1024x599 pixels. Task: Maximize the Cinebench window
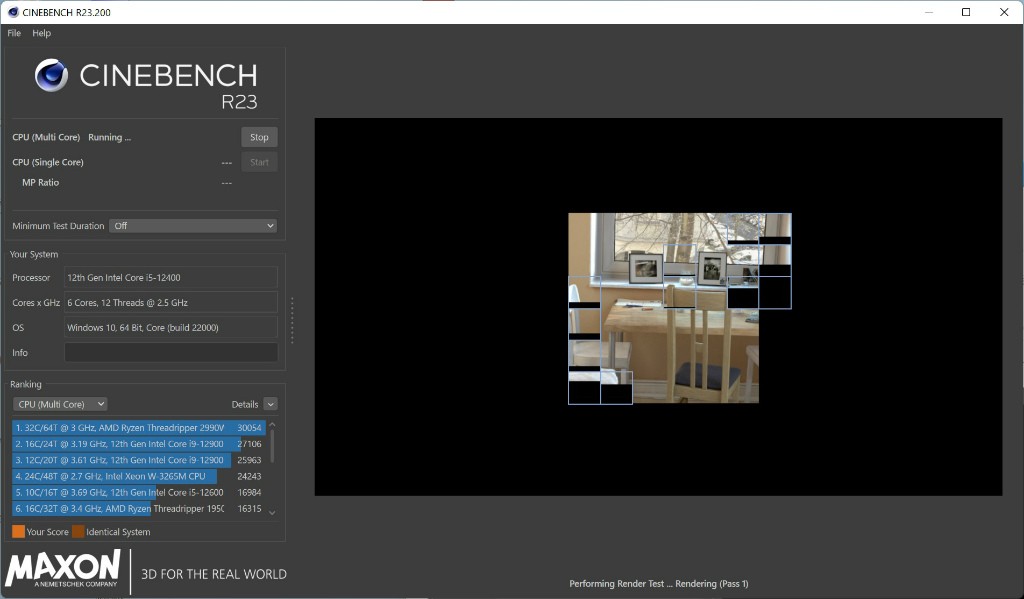(966, 12)
